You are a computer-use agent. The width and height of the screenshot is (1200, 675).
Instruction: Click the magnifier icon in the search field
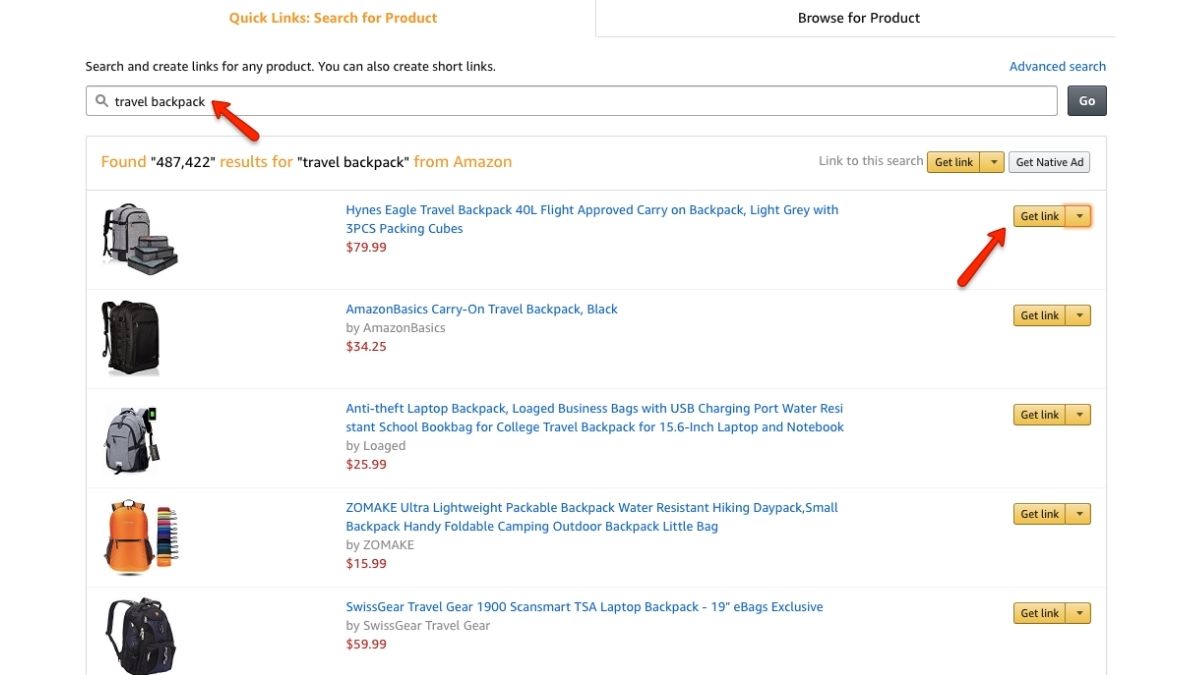pyautogui.click(x=100, y=100)
